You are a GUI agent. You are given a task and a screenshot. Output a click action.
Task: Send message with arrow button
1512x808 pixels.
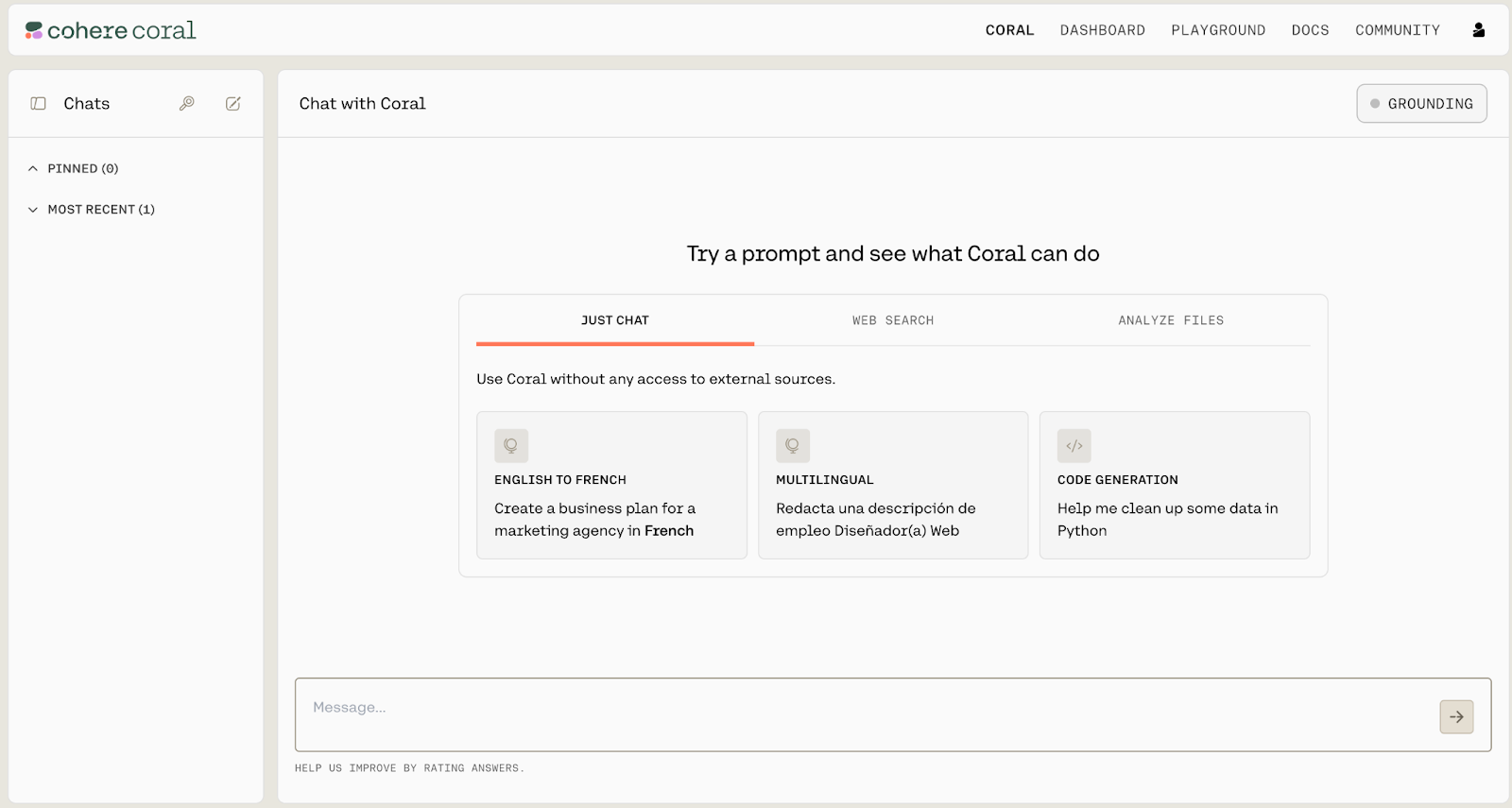coord(1455,716)
